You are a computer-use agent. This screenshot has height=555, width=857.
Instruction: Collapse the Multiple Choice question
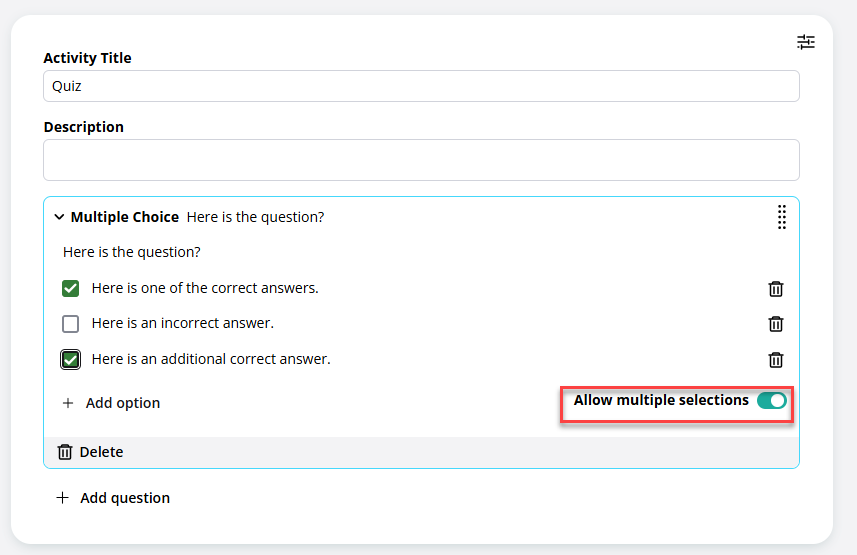[x=59, y=217]
